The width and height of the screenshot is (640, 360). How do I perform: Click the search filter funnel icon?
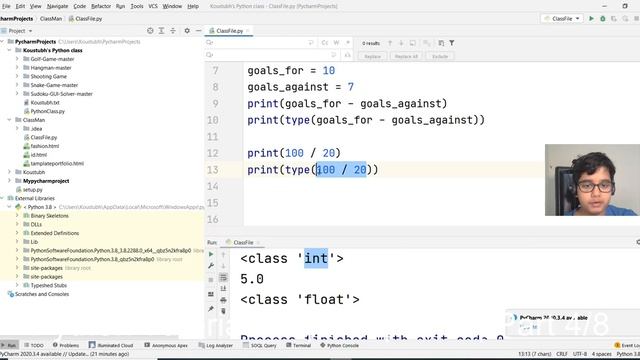pyautogui.click(x=452, y=43)
